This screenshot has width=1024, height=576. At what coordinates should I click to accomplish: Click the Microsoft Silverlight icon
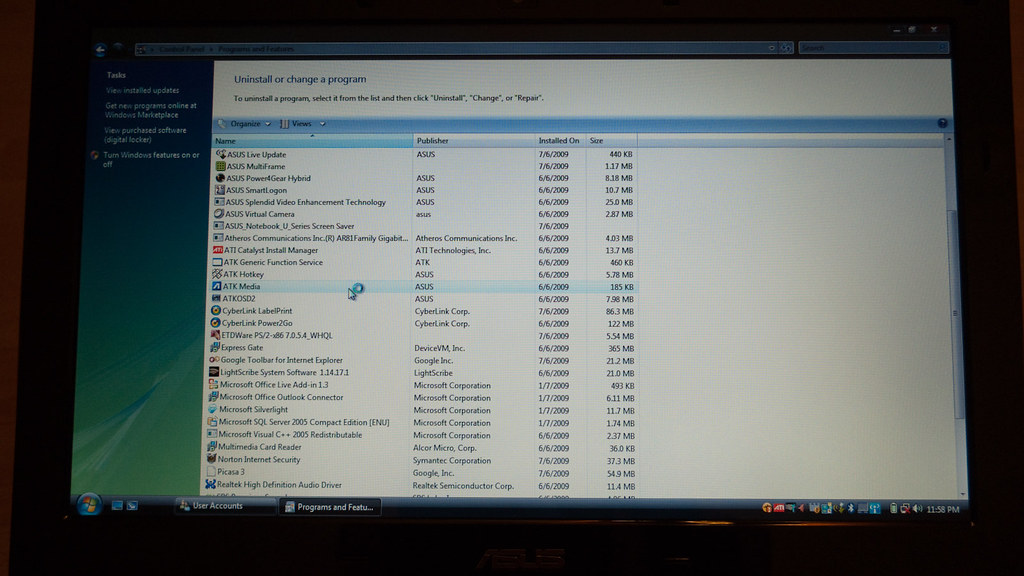212,409
